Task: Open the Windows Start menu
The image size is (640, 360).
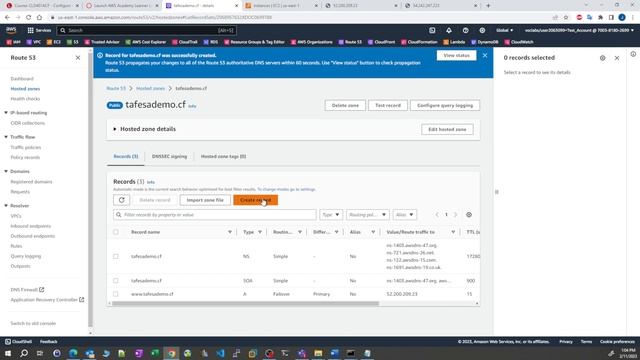Action: click(8, 353)
